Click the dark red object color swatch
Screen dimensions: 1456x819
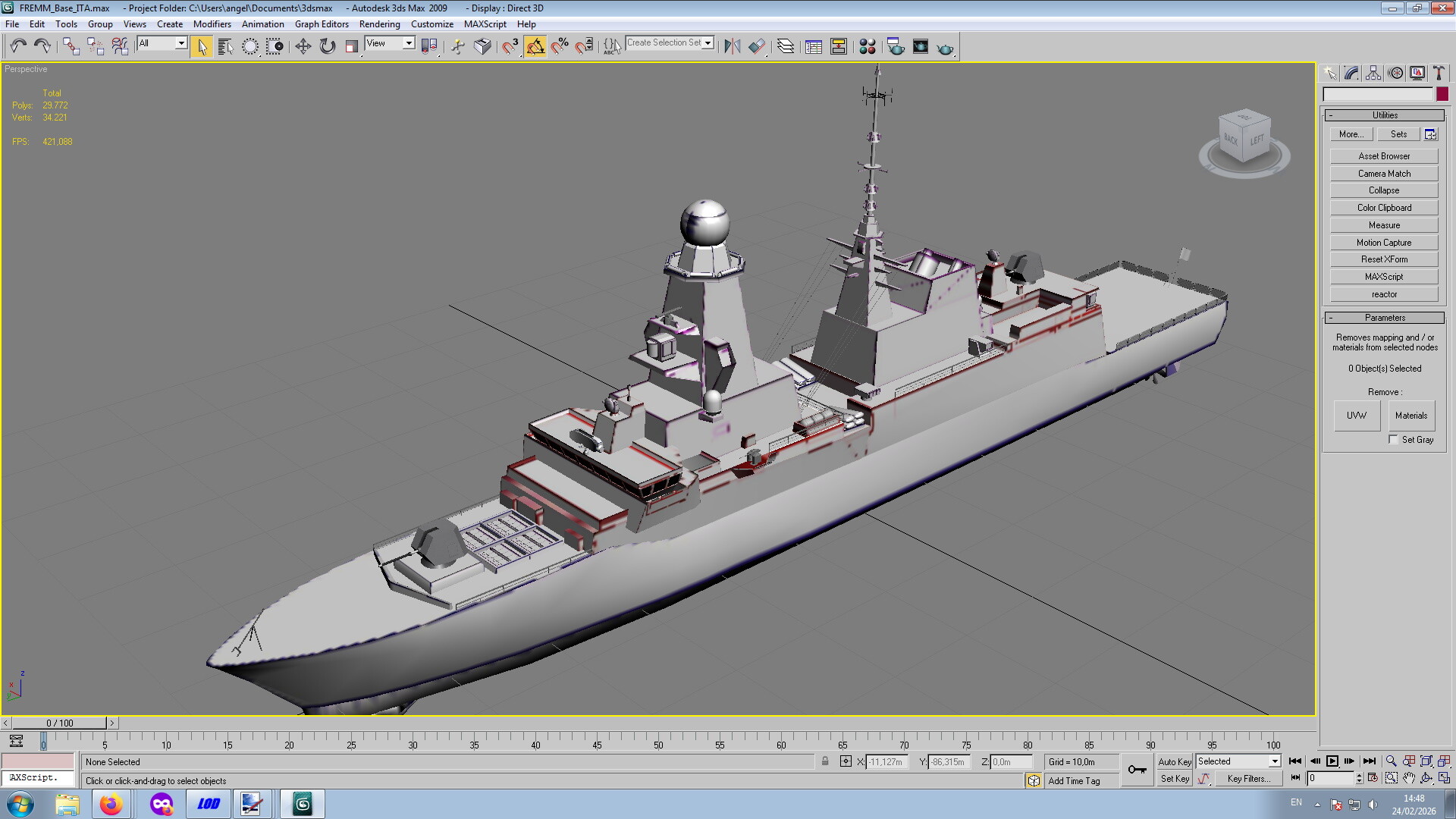coord(1442,94)
